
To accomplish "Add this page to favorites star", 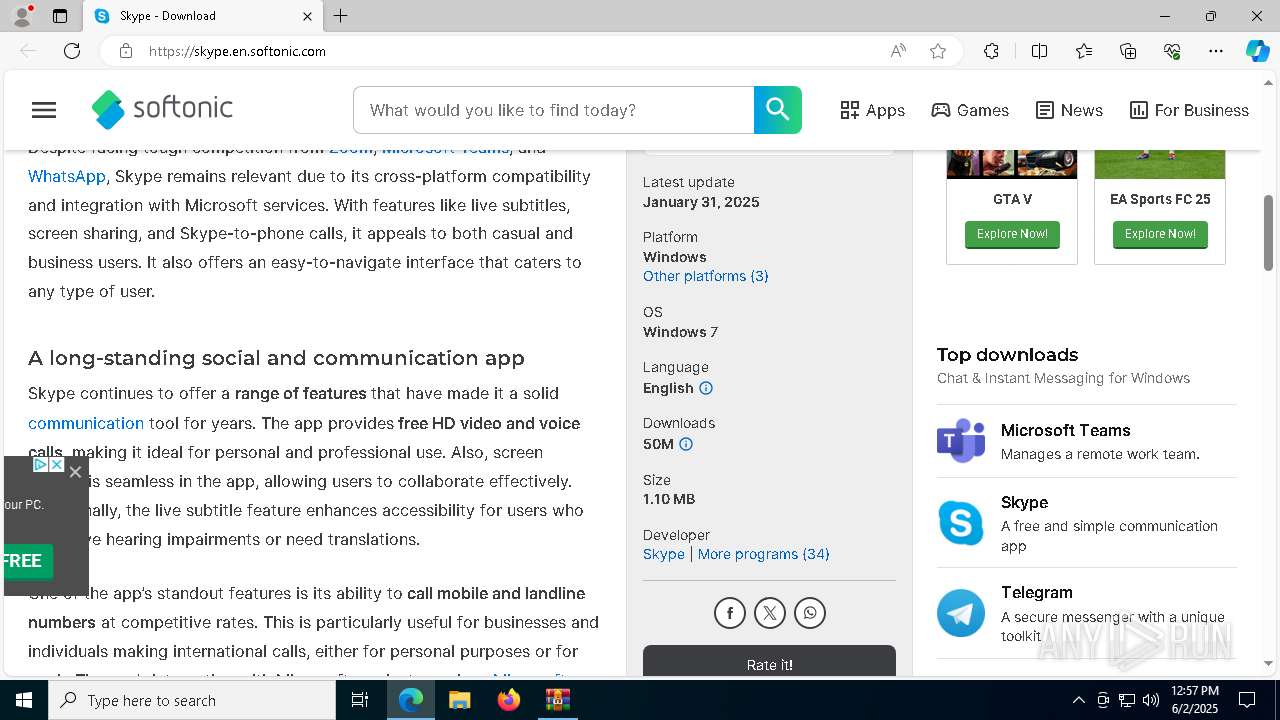I will pos(938,51).
